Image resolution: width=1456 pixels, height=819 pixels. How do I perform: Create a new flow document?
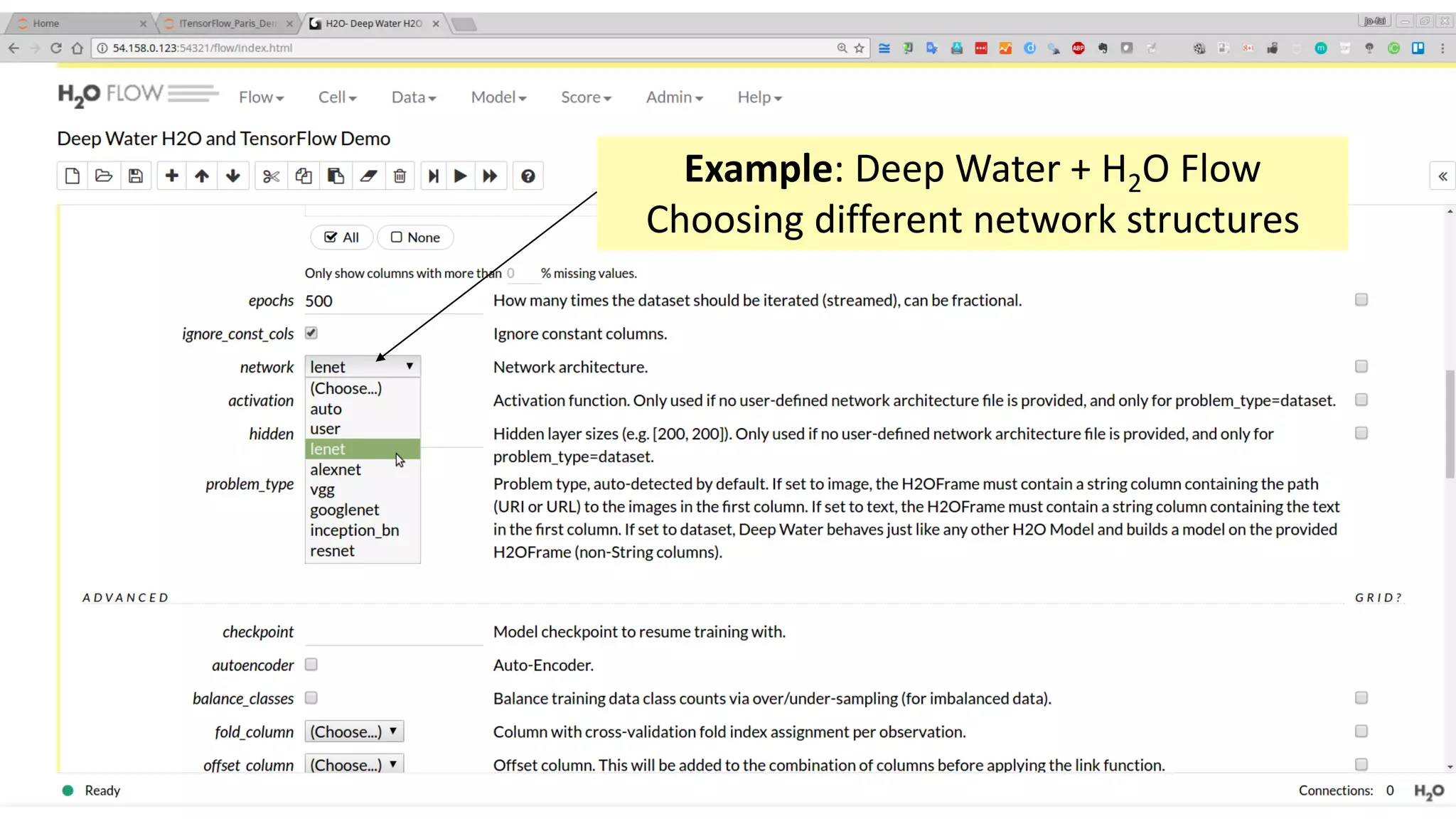click(72, 176)
